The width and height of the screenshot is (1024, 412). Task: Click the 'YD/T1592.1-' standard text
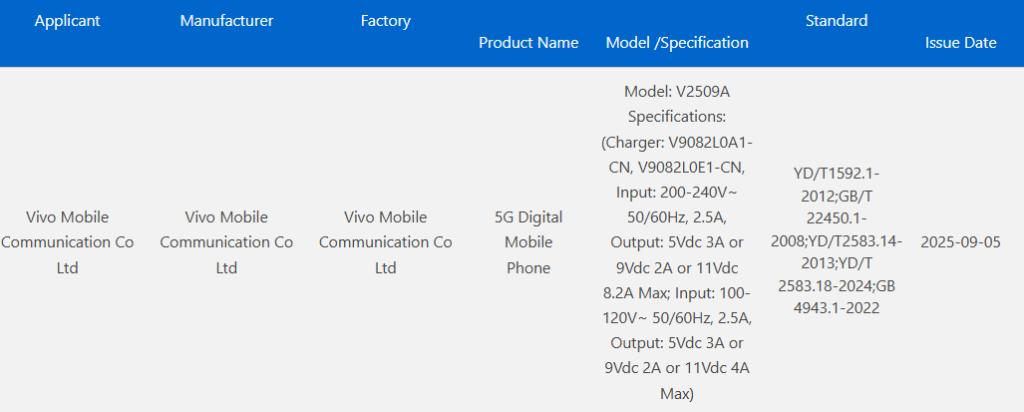836,172
